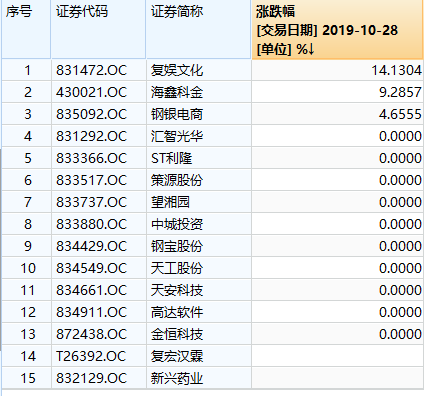The width and height of the screenshot is (427, 396).
Task: Select security code 833366.OC
Action: point(92,158)
